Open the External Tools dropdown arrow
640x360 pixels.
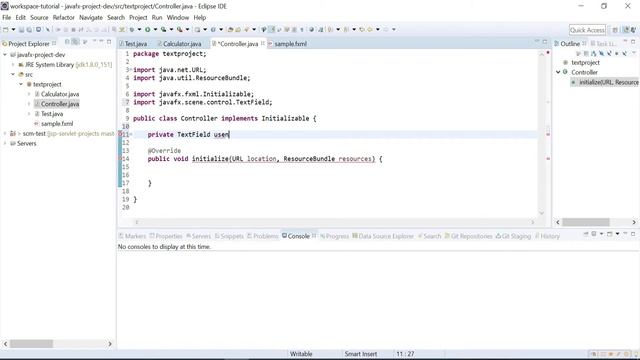coord(187,29)
